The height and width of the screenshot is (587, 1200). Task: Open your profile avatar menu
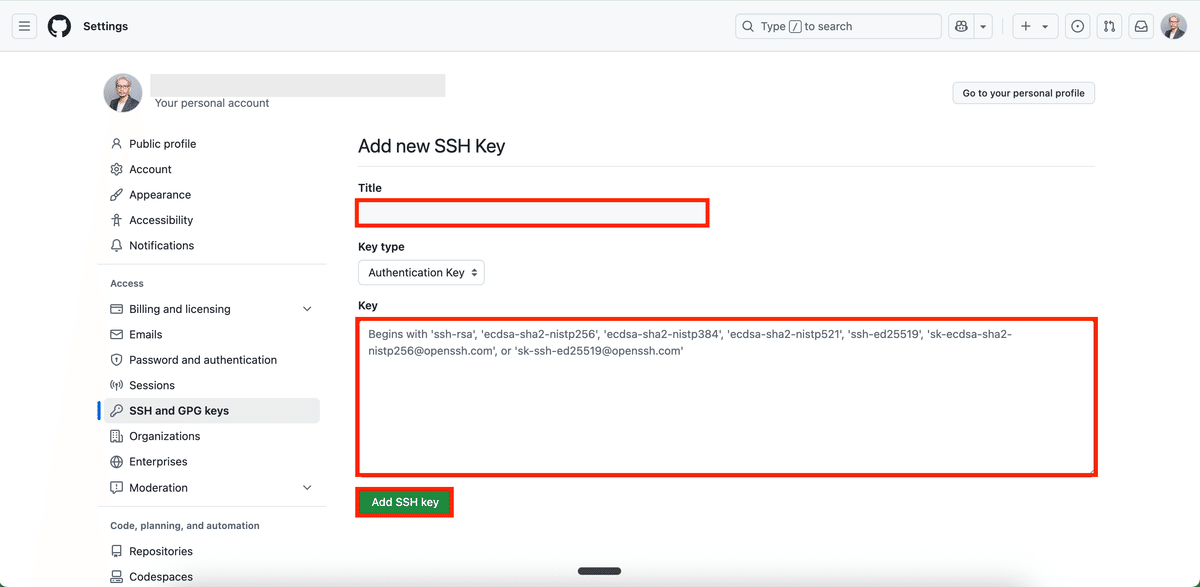click(x=1173, y=26)
